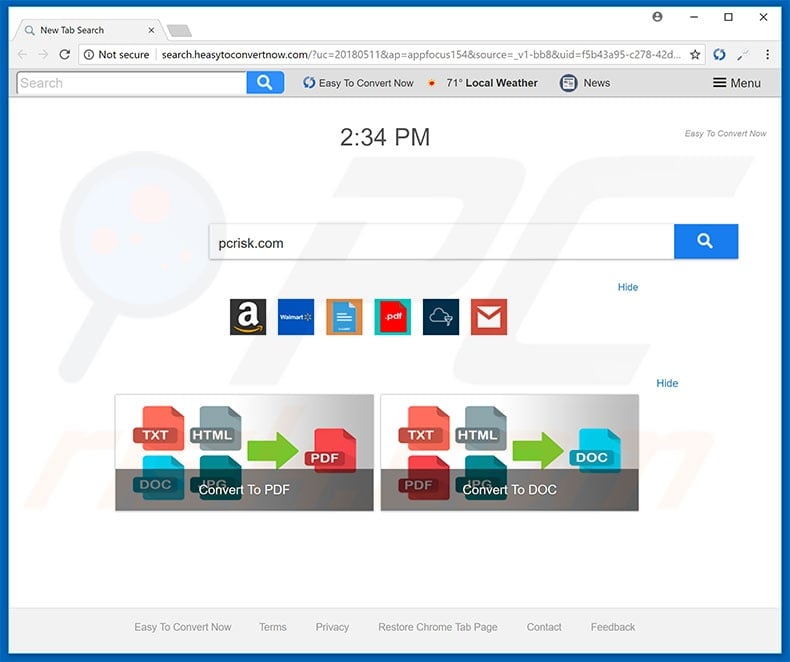Click the footer Easy To Convert Now link

click(x=182, y=627)
